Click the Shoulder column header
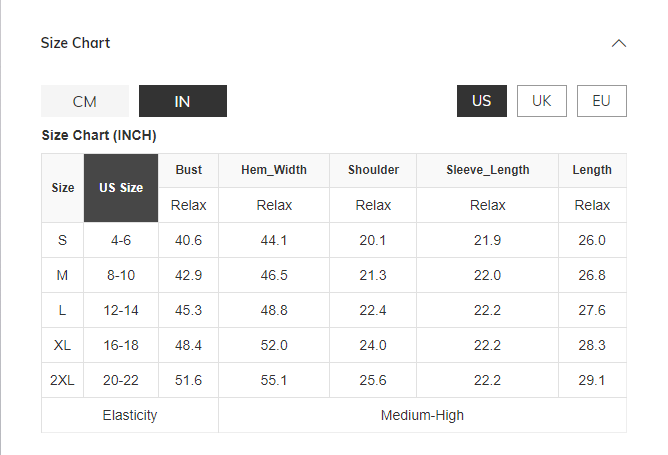Image resolution: width=668 pixels, height=455 pixels. [374, 170]
